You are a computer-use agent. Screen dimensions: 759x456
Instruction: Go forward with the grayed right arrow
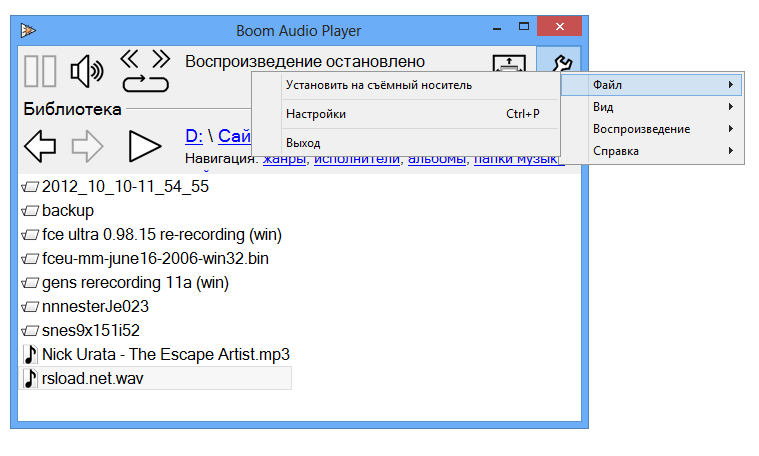[x=87, y=146]
